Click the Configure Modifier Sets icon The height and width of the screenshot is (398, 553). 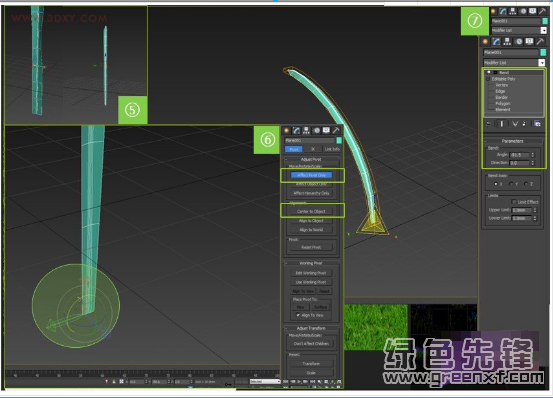[x=537, y=124]
